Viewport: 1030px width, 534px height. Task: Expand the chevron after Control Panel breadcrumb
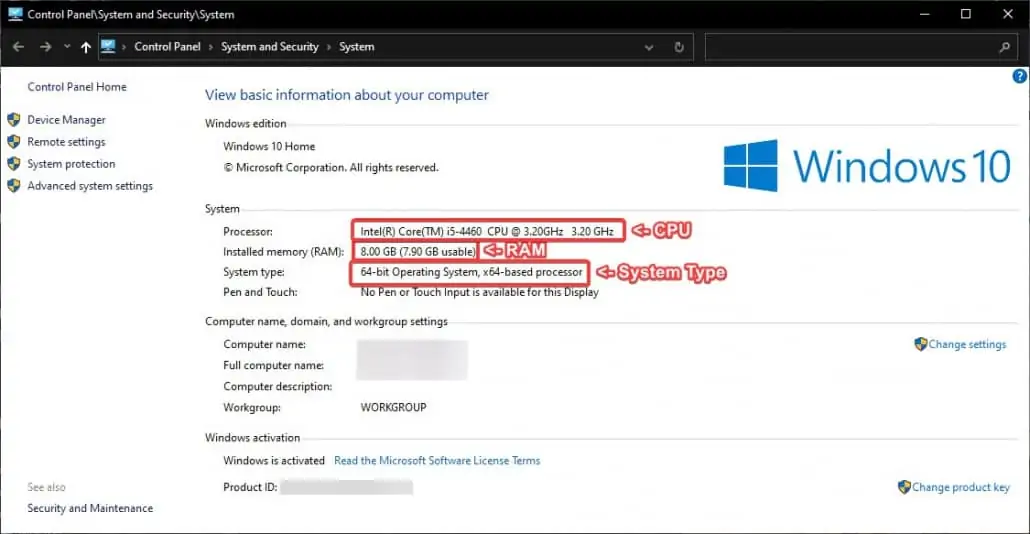click(211, 47)
